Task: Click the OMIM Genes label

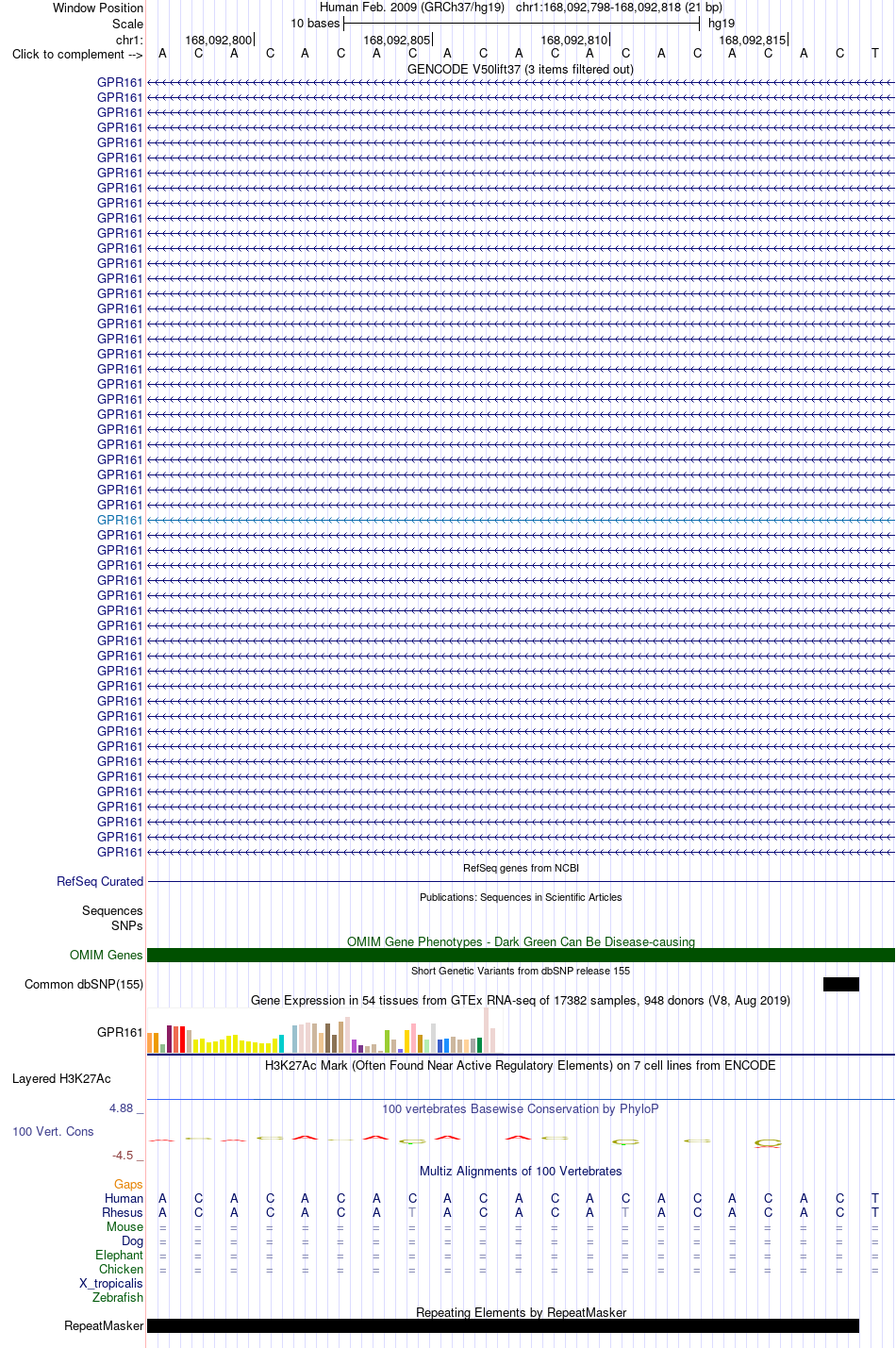Action: tap(107, 955)
